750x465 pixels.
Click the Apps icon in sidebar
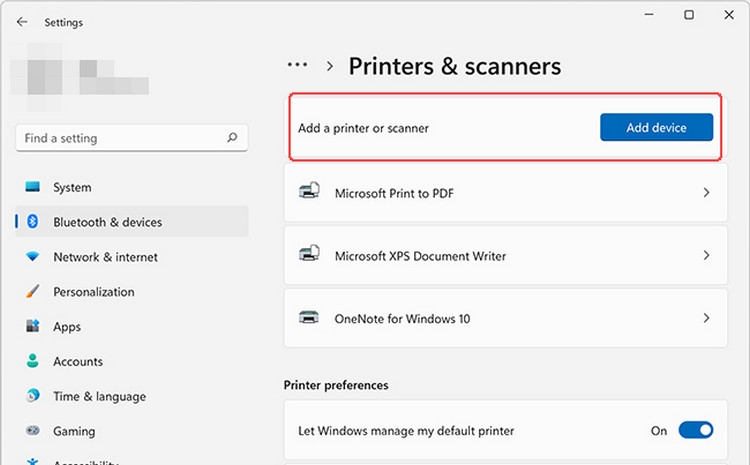pyautogui.click(x=33, y=326)
